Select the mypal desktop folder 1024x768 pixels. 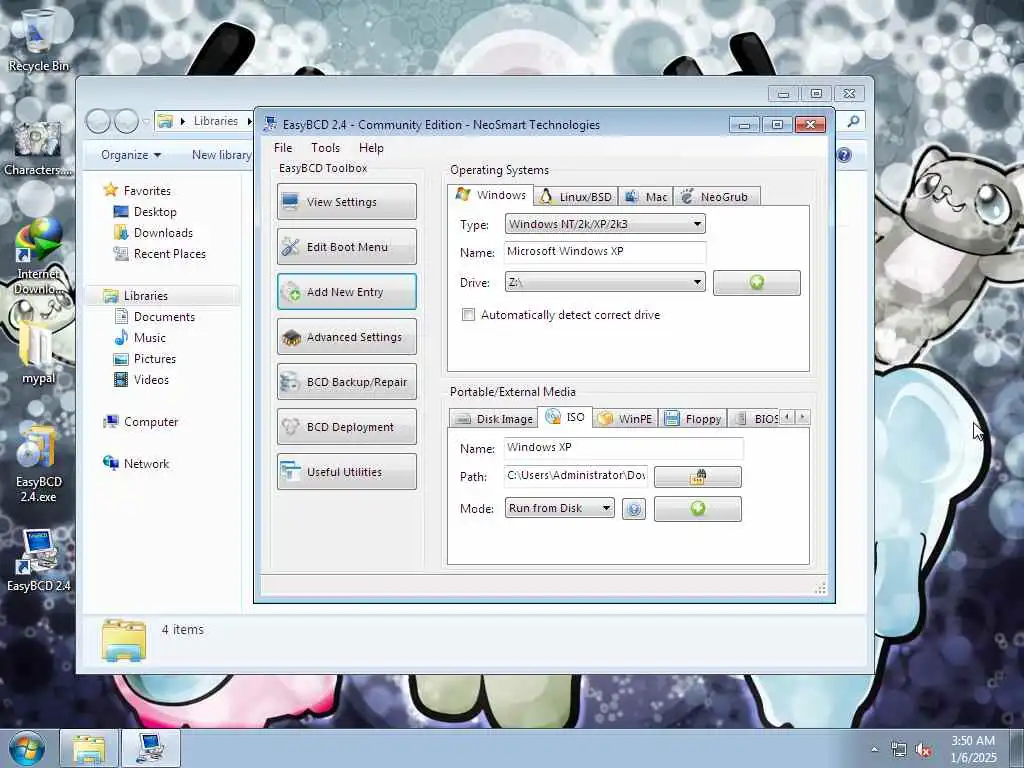click(x=38, y=353)
